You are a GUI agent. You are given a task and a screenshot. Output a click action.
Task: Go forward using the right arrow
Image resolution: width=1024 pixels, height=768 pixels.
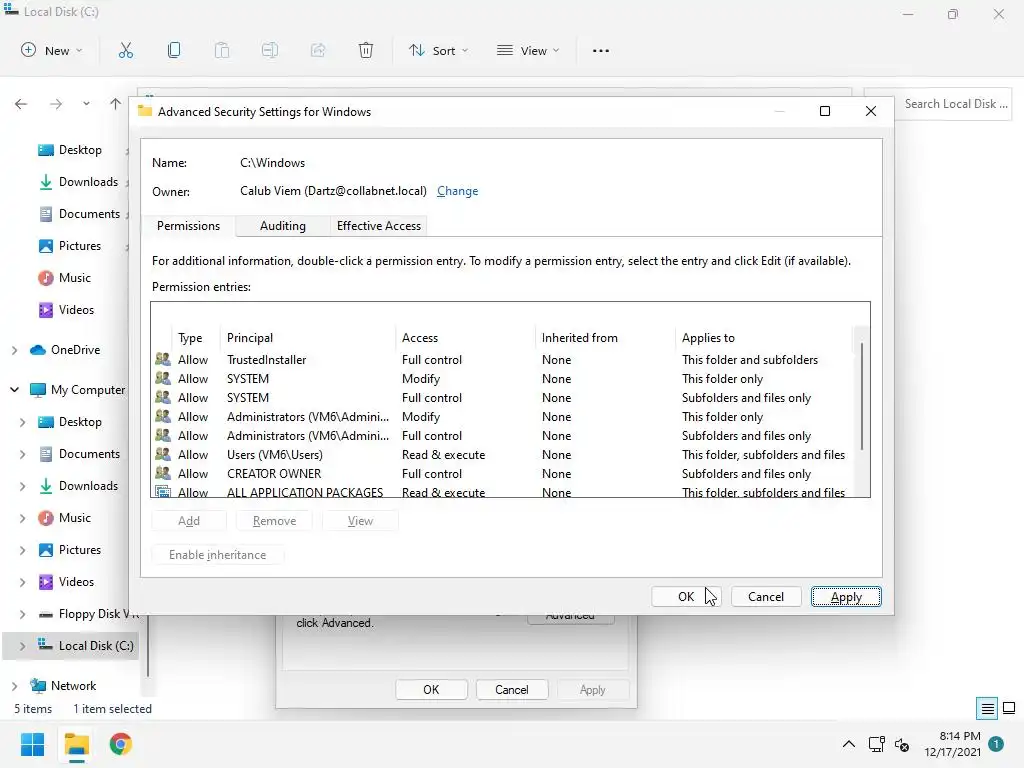56,104
